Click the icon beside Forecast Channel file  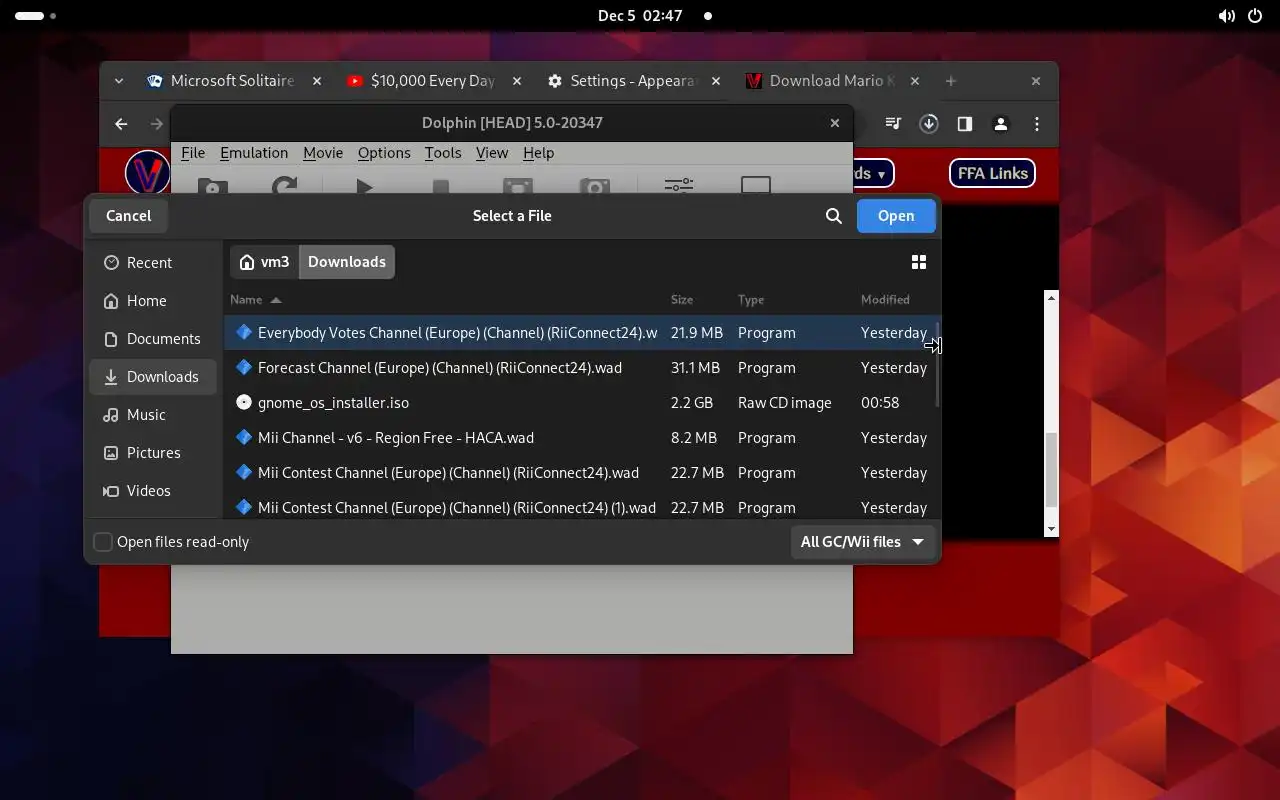(243, 367)
